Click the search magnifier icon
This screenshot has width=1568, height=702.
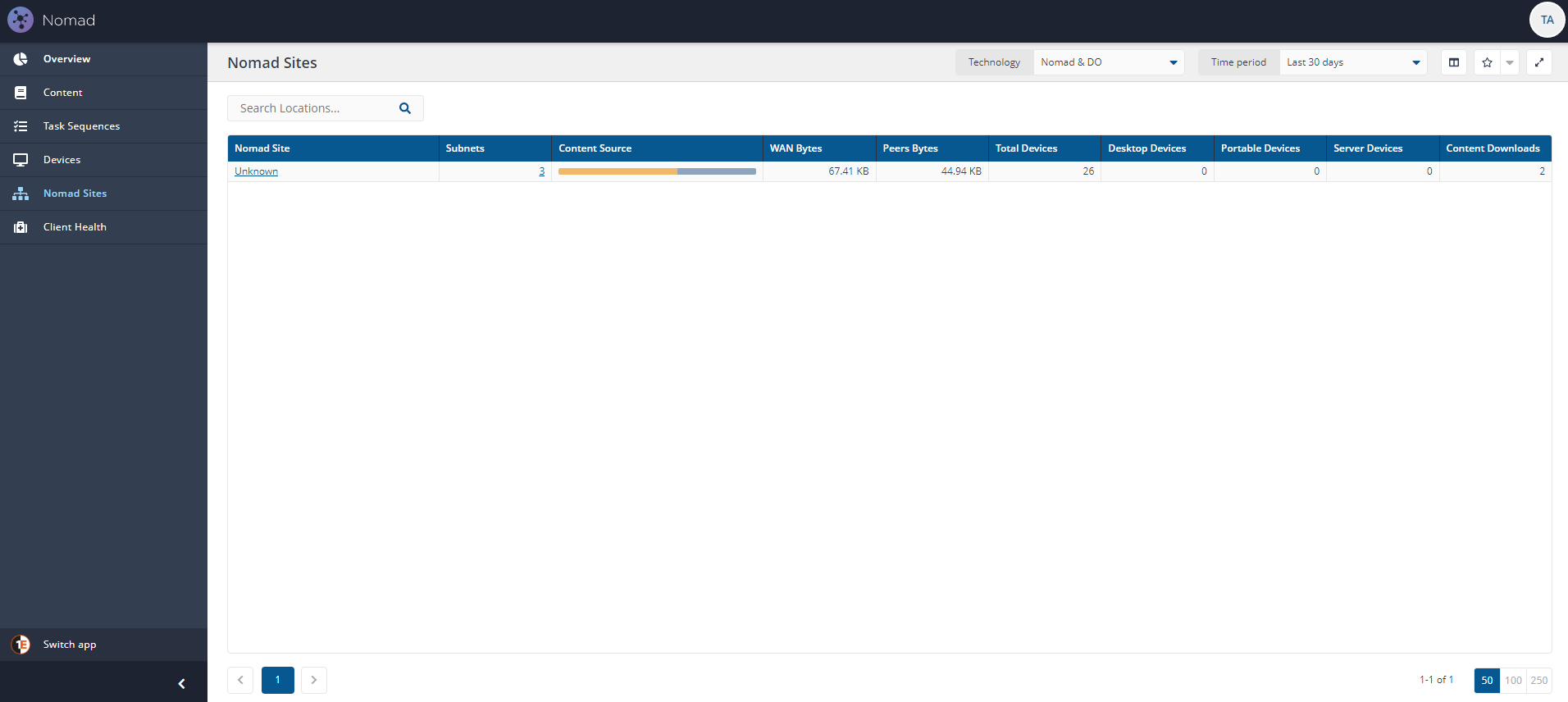tap(404, 108)
